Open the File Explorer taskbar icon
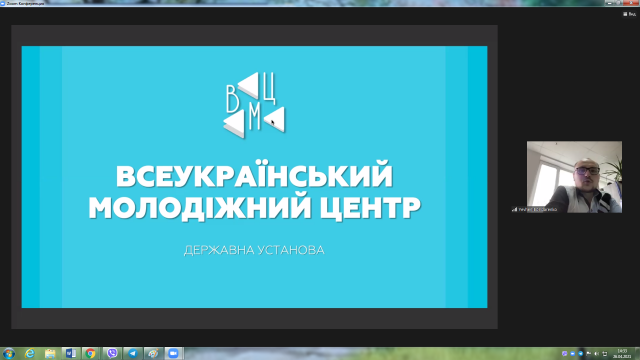Viewport: 640px width, 360px height. [x=50, y=353]
